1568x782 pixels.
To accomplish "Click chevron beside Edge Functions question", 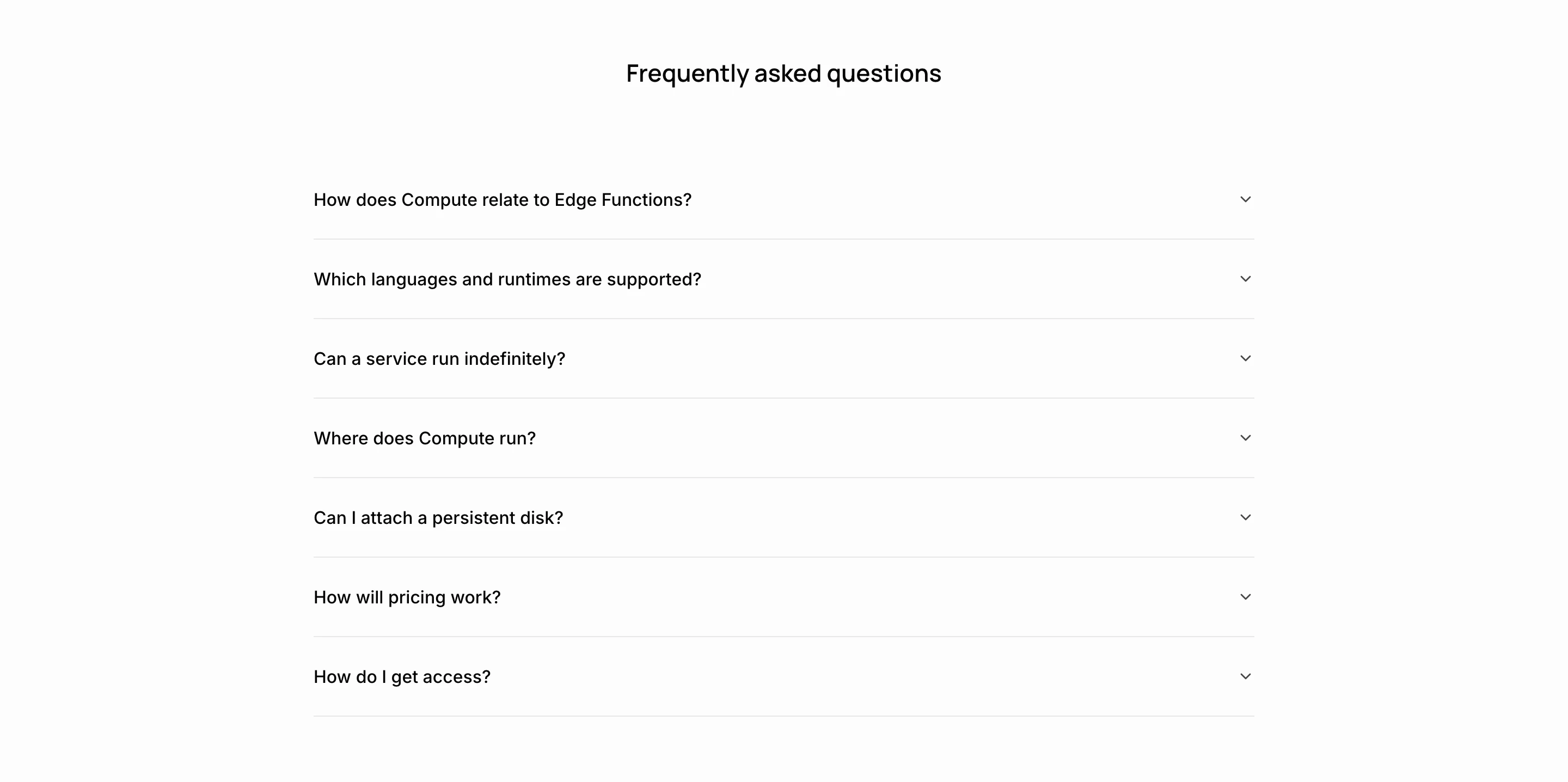I will coord(1245,200).
